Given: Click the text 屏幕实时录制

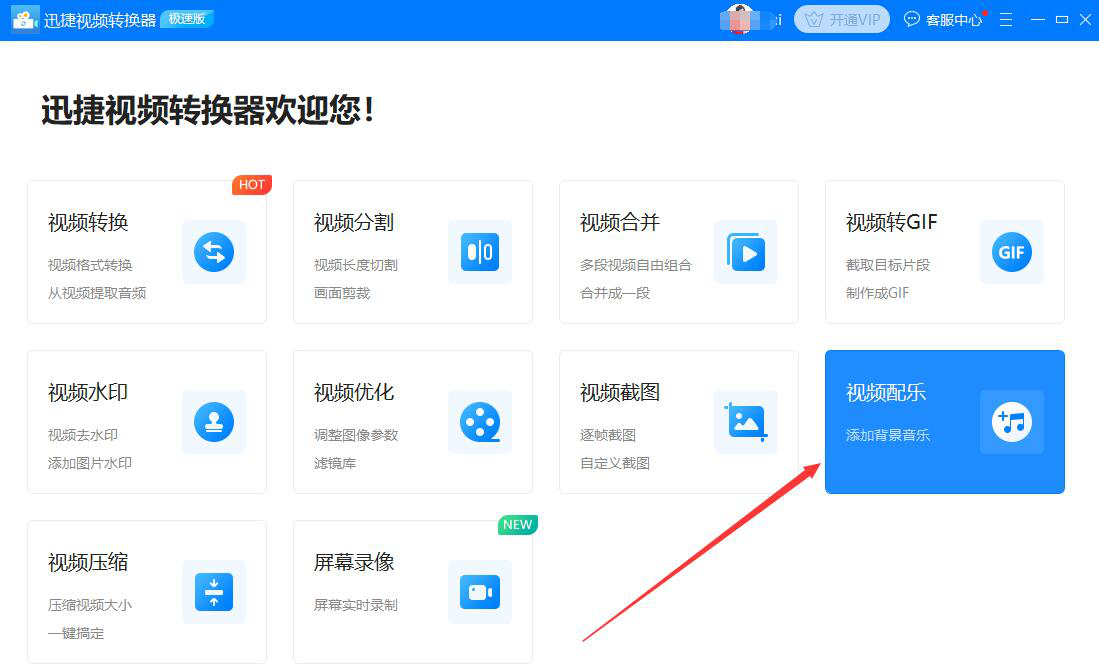Looking at the screenshot, I should tap(355, 604).
